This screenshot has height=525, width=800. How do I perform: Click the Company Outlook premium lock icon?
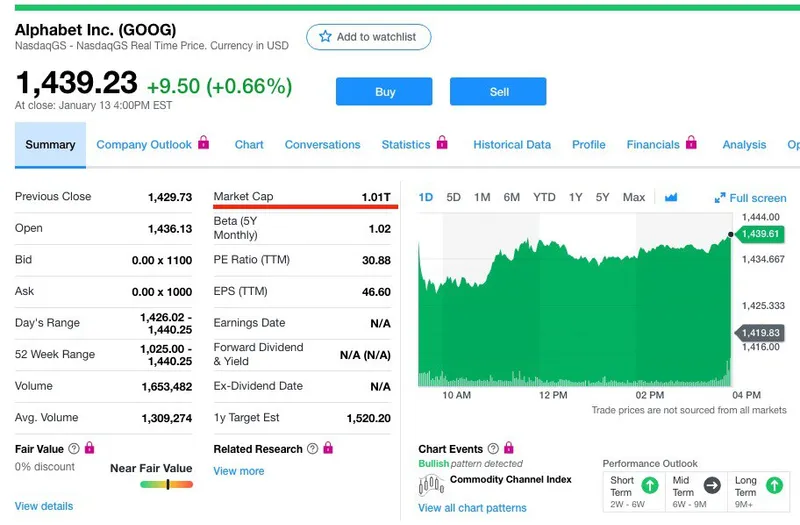pyautogui.click(x=204, y=143)
